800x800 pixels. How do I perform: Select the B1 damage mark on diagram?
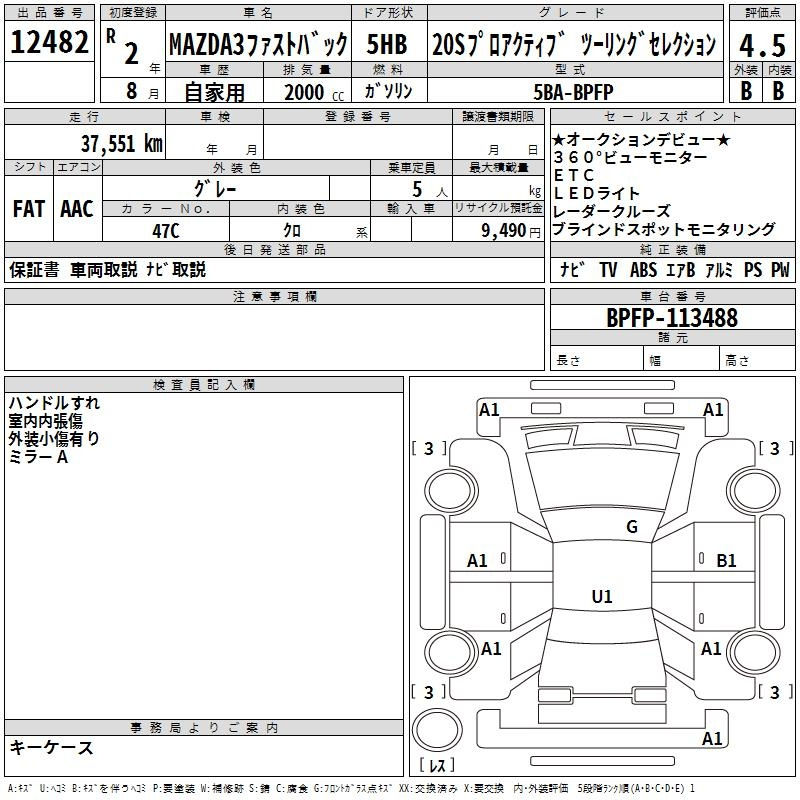click(x=726, y=561)
